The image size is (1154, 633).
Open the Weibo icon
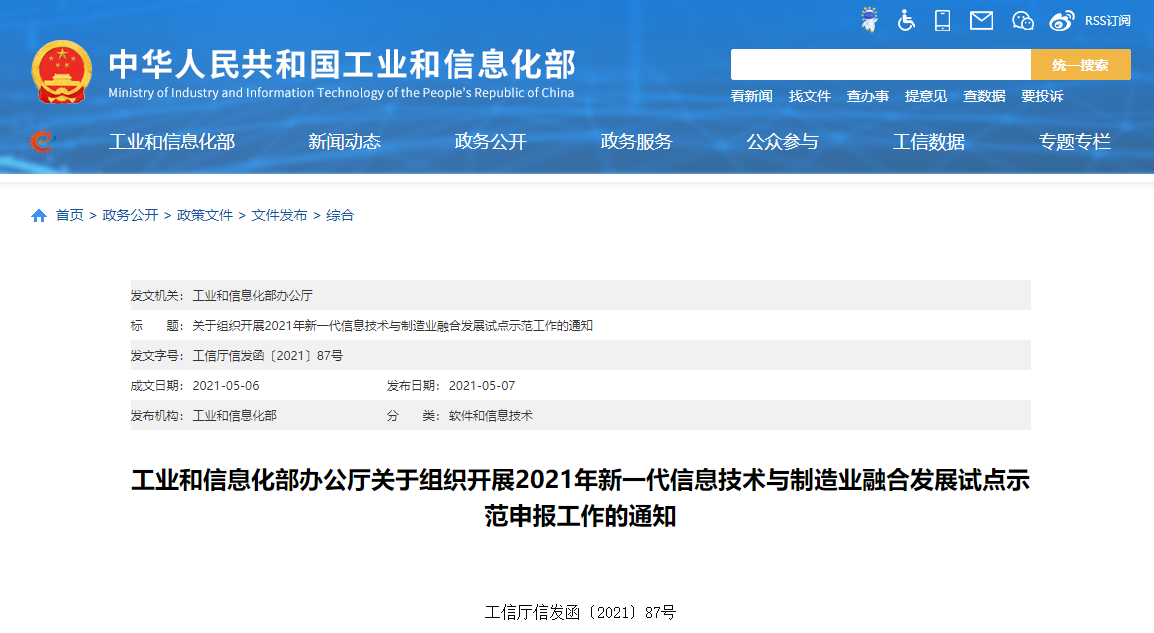click(1061, 20)
